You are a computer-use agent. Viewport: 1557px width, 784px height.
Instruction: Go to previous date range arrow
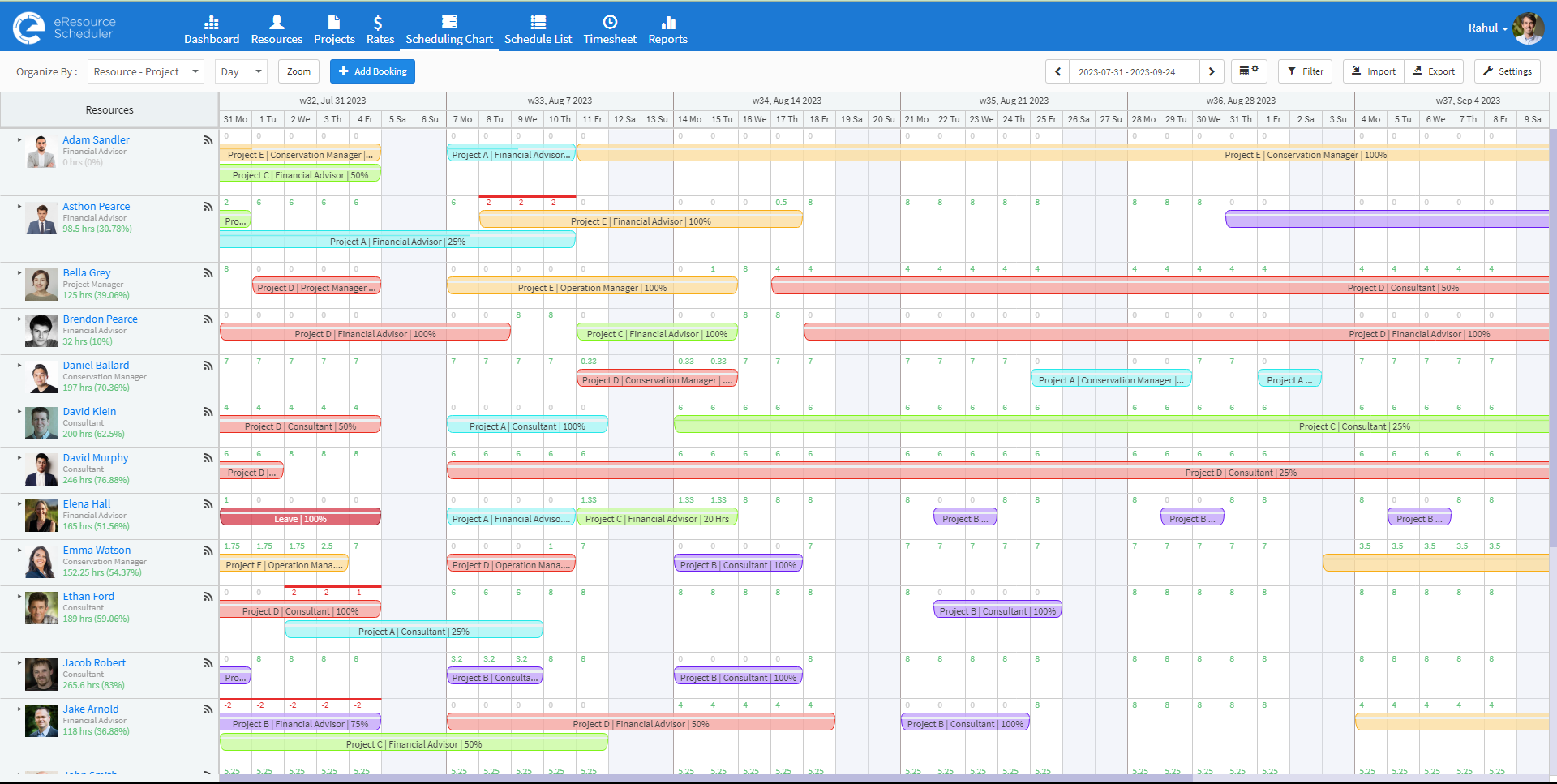point(1057,71)
